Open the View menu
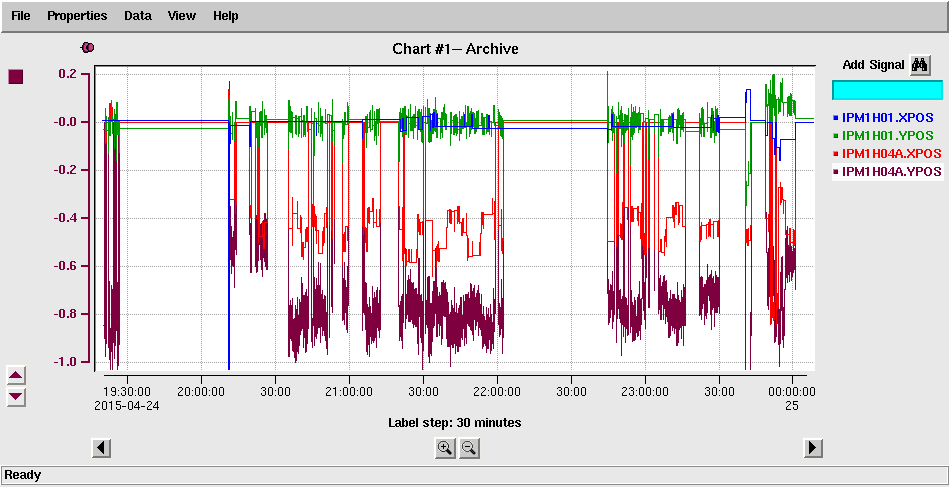 coord(182,16)
